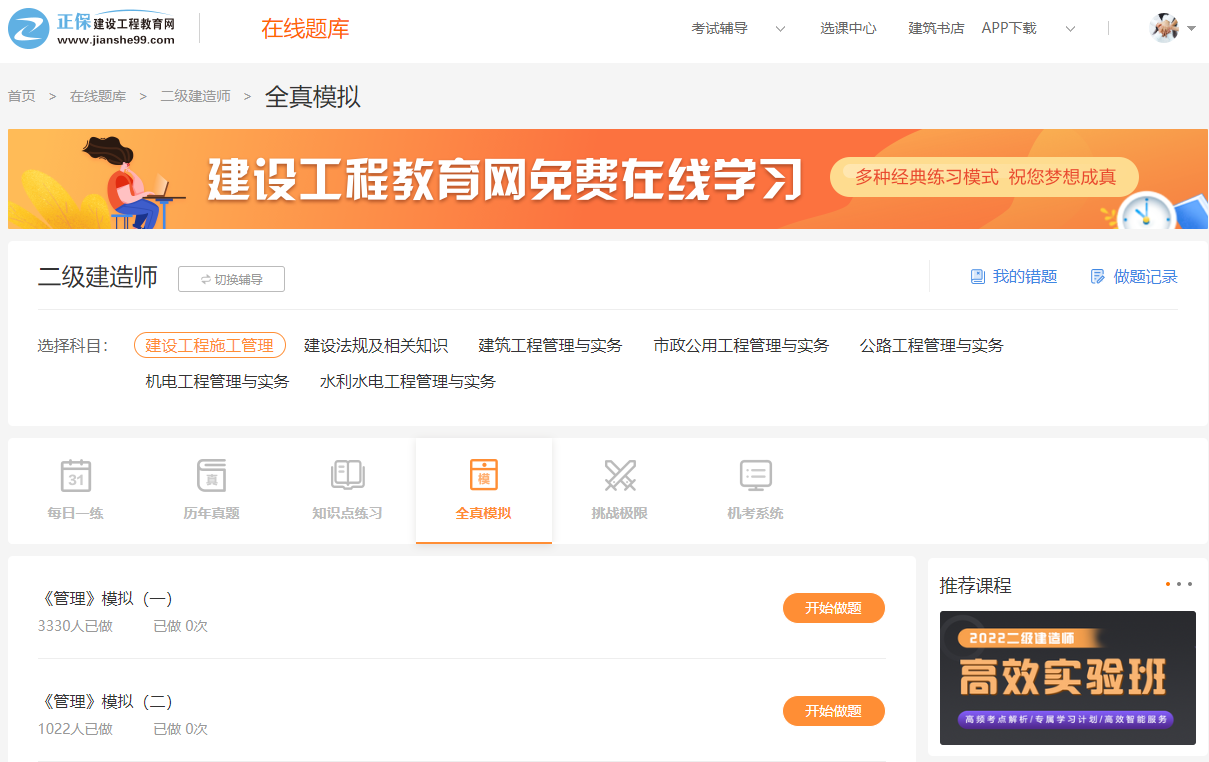Viewport: 1209px width, 762px height.
Task: Click the 全真模拟 icon
Action: click(484, 476)
